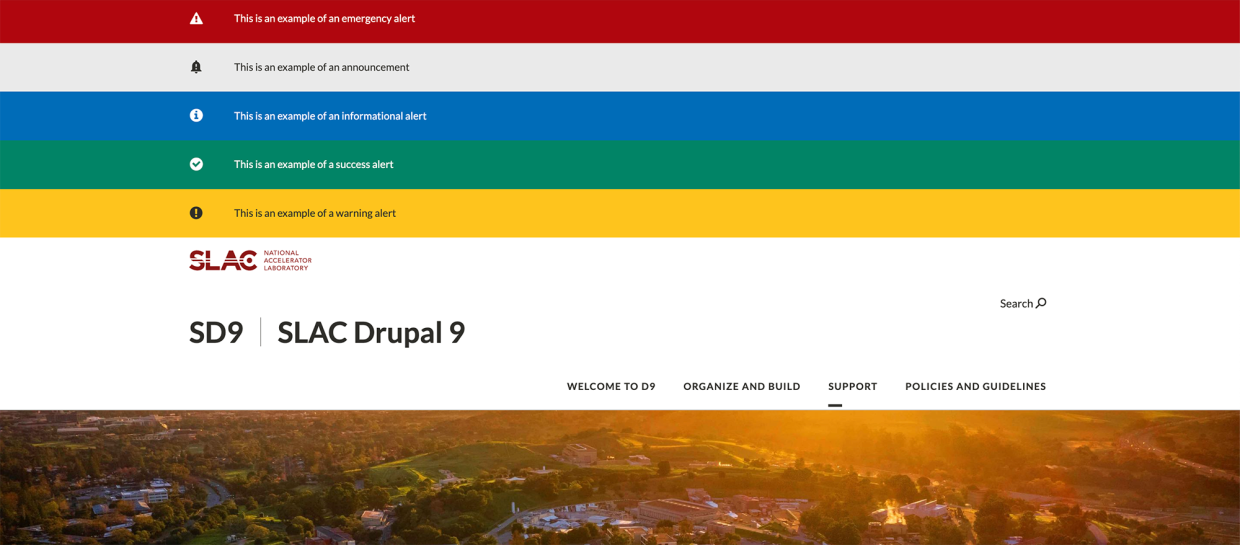
Task: Open the Welcome to D9 menu
Action: pos(611,386)
